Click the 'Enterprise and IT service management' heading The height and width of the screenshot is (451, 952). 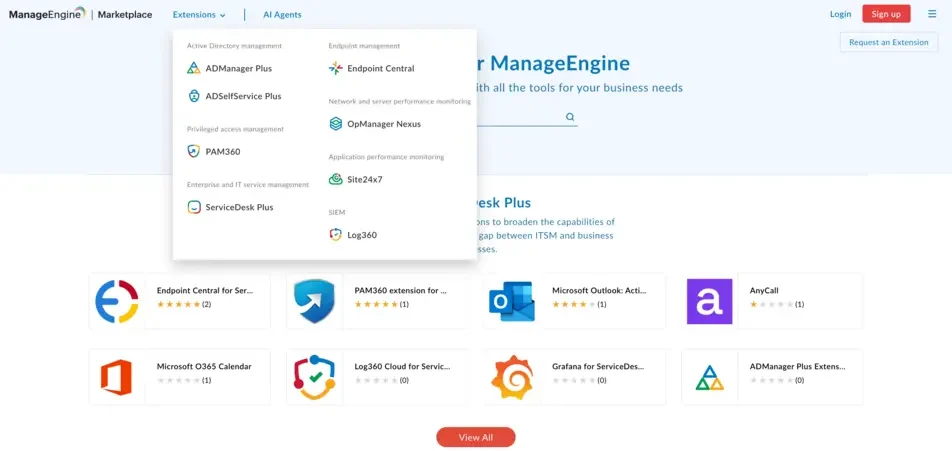(x=248, y=185)
